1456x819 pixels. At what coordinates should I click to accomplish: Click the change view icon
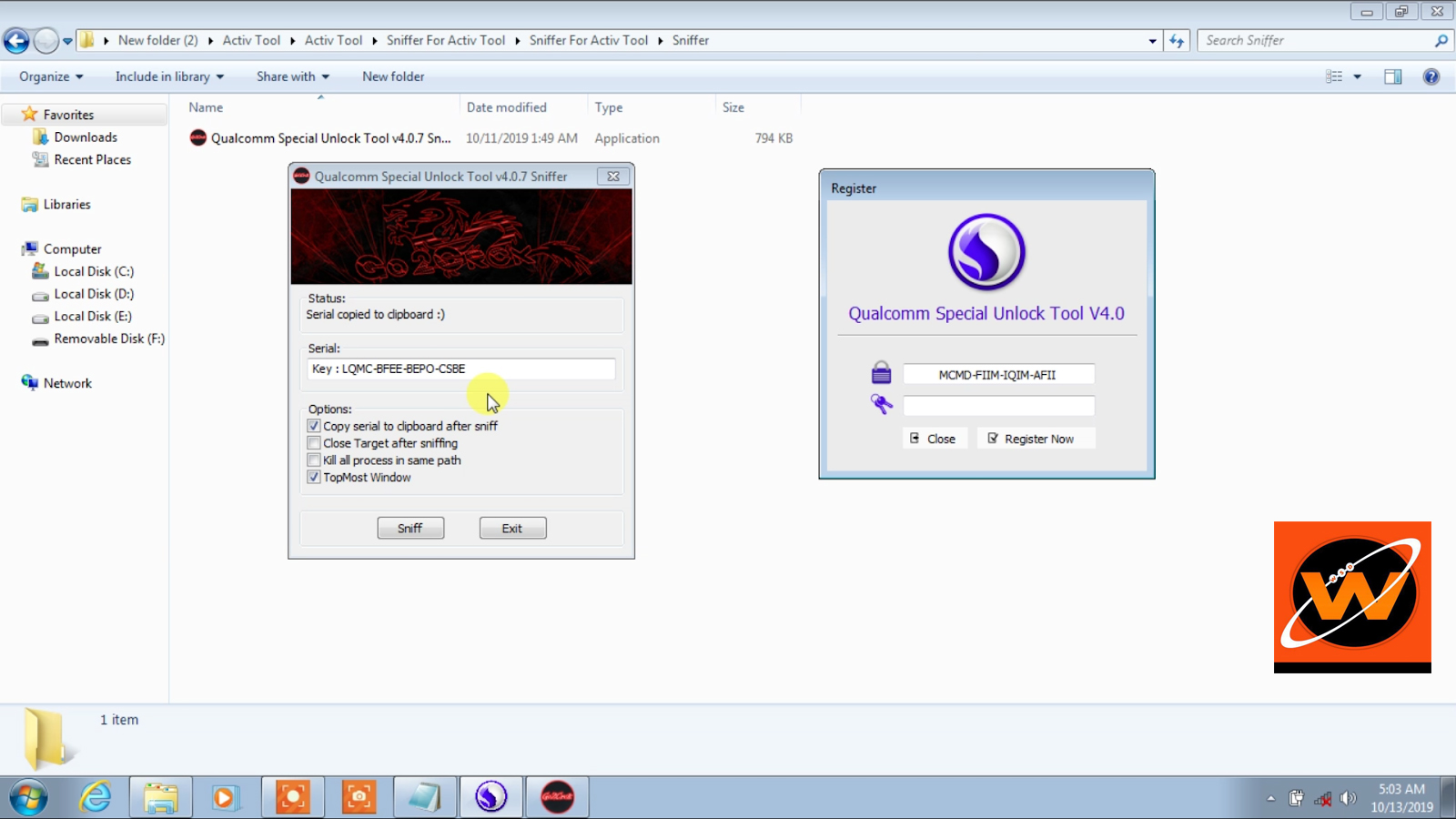(1334, 76)
